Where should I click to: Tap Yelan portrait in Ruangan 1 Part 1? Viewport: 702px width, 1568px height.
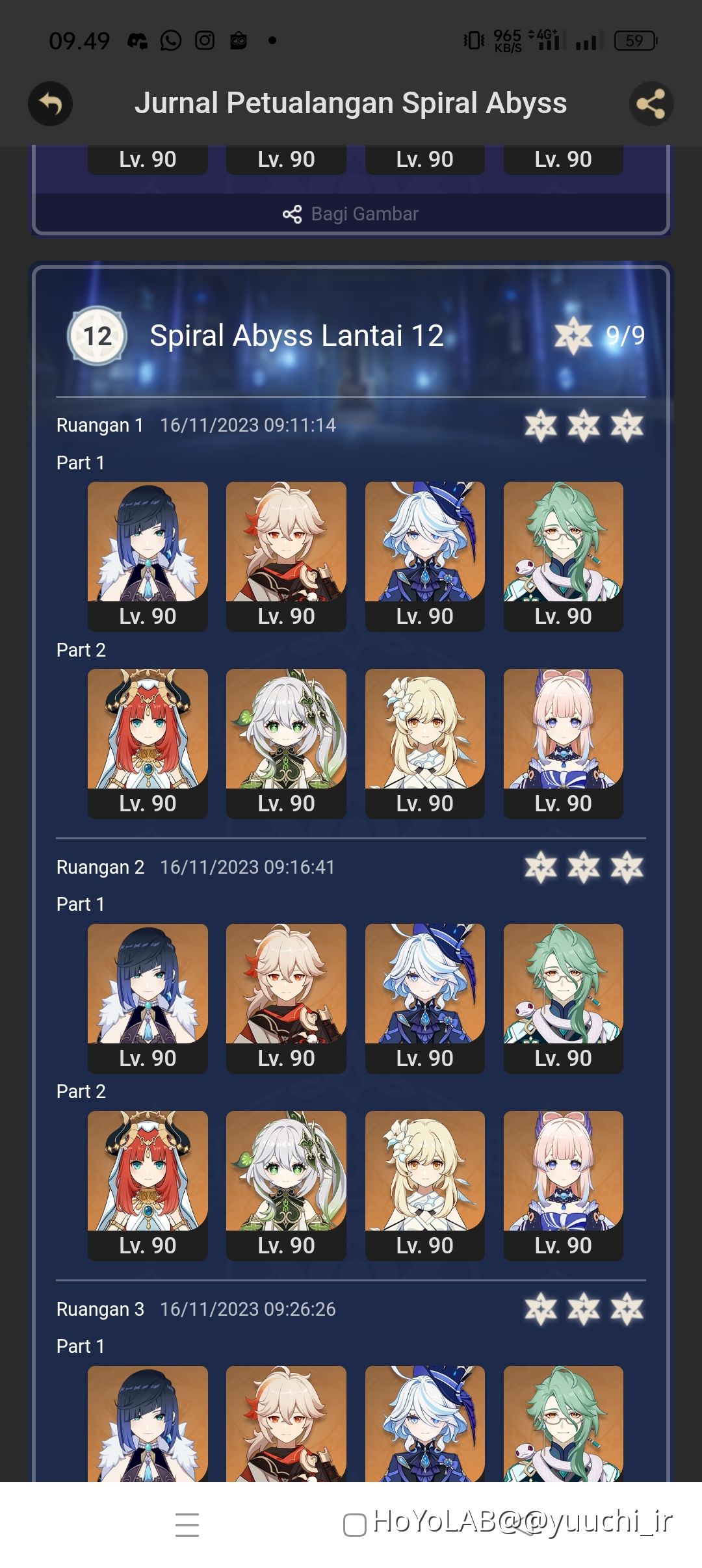[x=148, y=556]
